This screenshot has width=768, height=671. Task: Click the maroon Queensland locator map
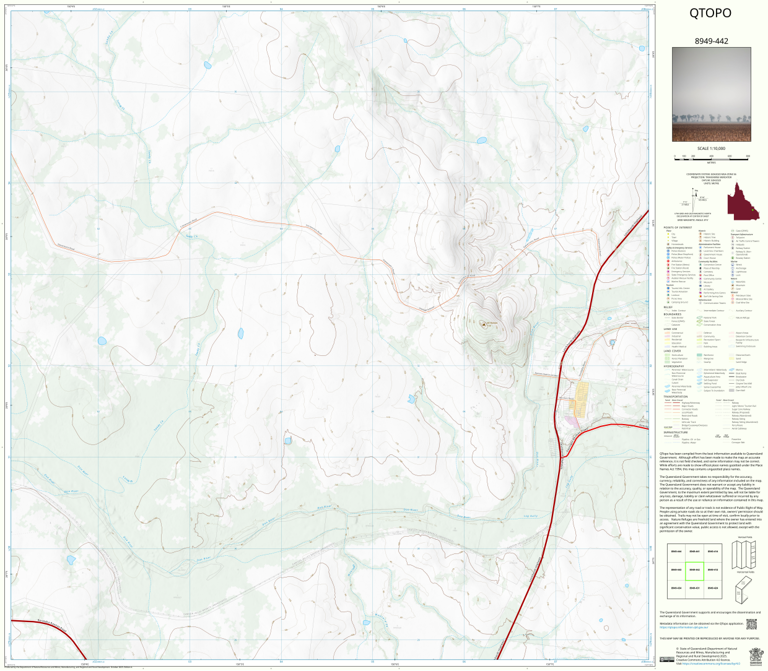[x=743, y=202]
